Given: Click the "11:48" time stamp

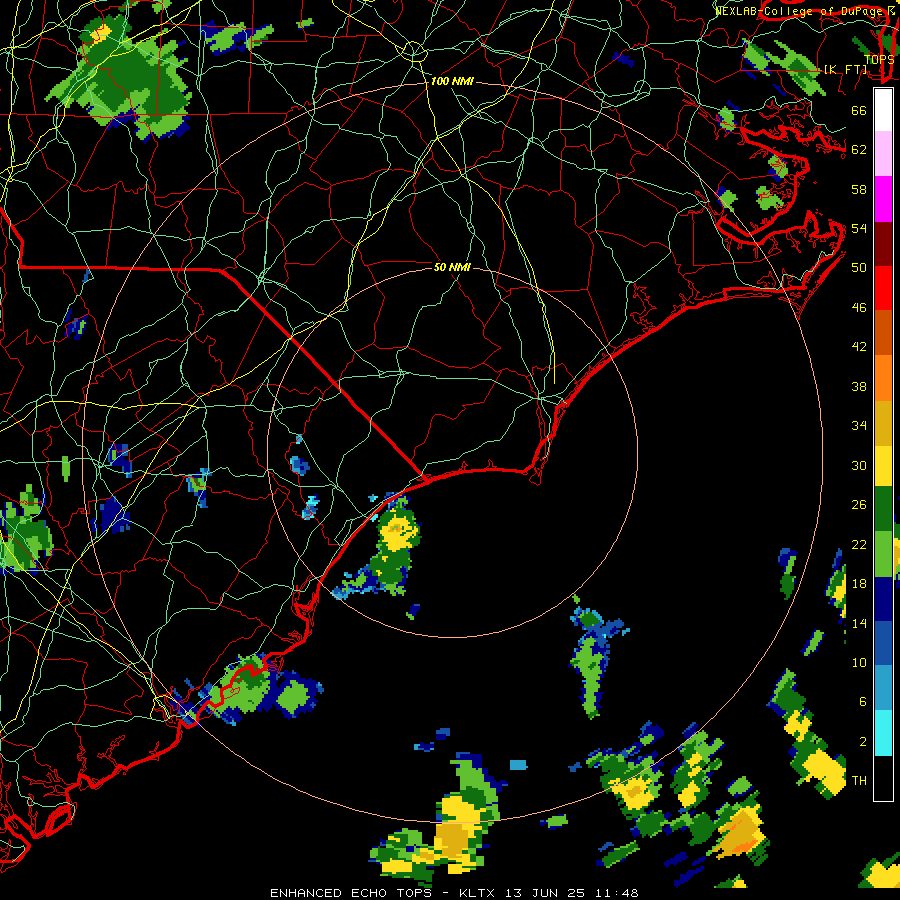Looking at the screenshot, I should click(x=616, y=893).
